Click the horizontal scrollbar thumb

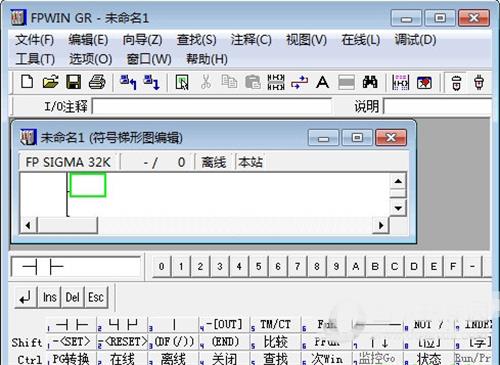[67, 226]
